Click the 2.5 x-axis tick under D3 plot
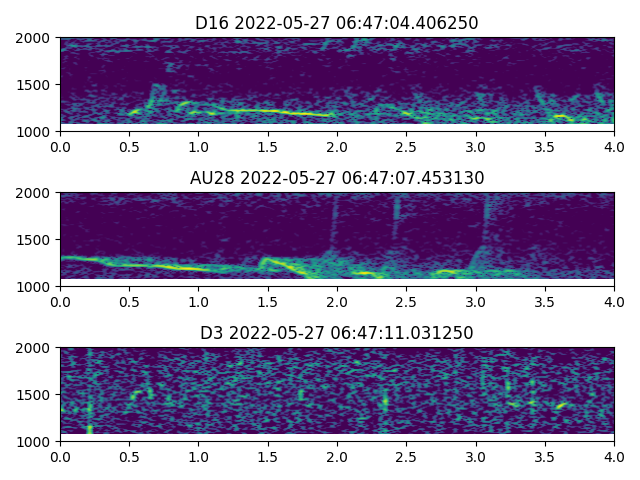 tap(406, 456)
